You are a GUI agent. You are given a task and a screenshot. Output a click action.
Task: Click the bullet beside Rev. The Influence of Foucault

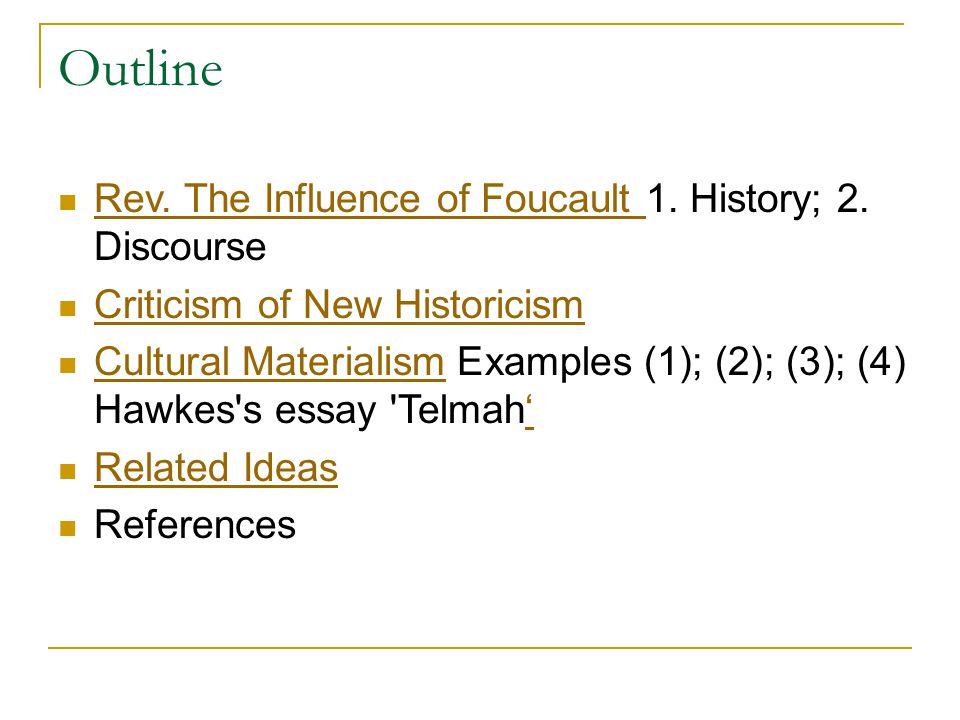click(67, 202)
